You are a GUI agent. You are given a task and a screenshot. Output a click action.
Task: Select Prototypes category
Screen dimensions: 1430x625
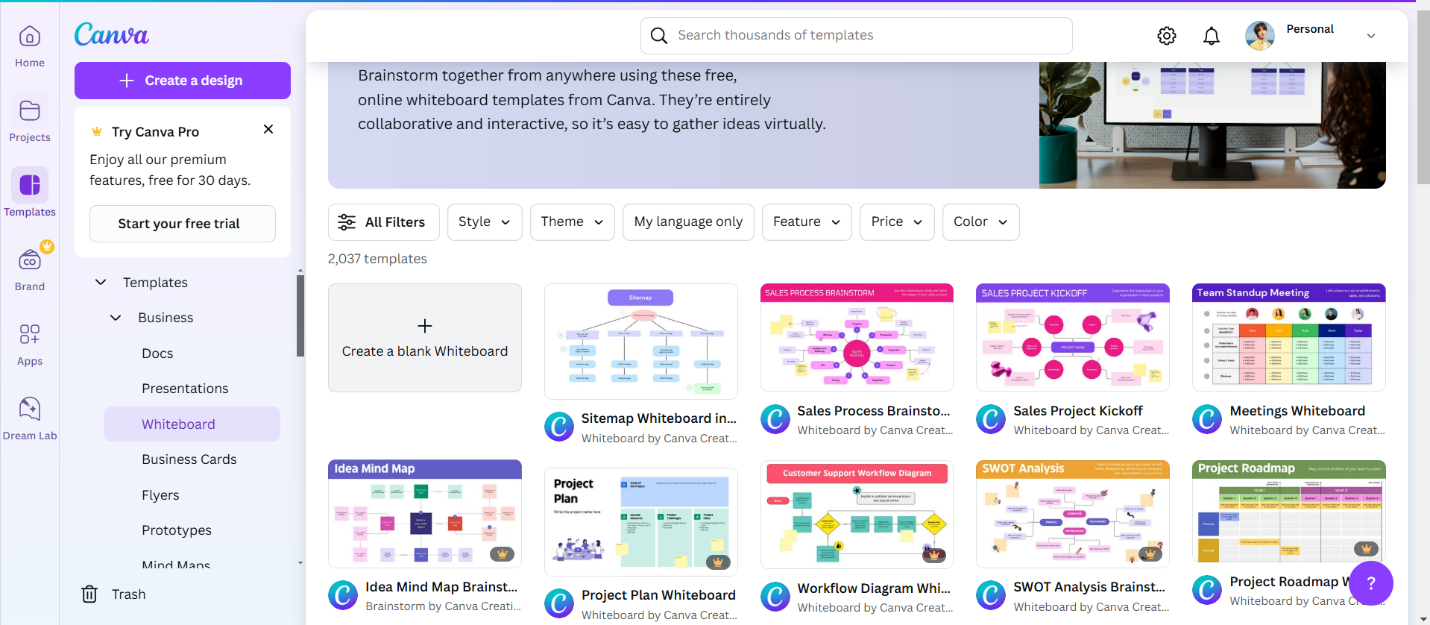[177, 530]
